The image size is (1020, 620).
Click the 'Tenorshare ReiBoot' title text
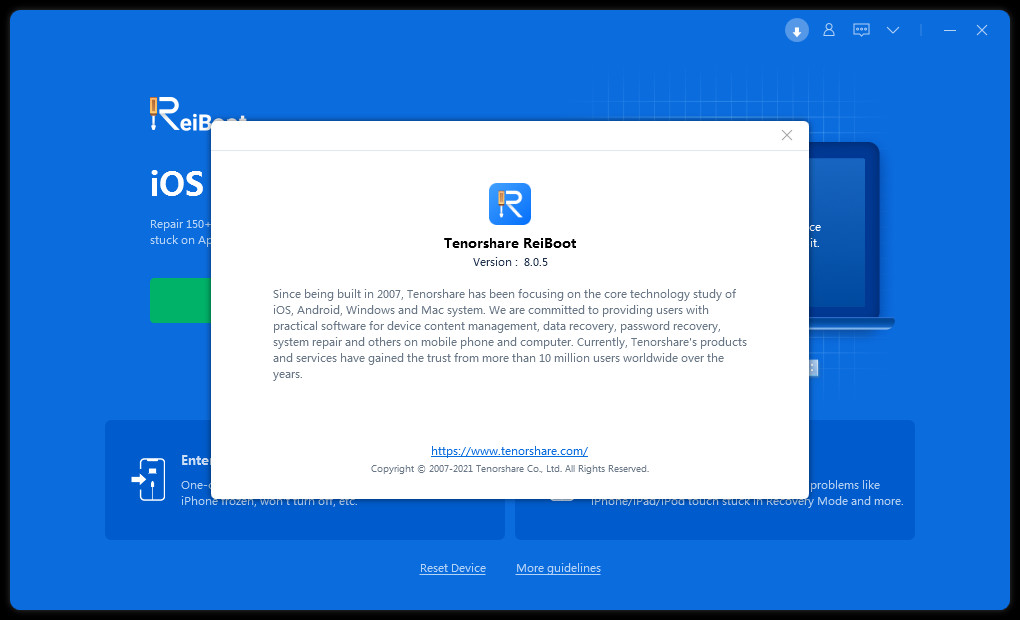click(510, 243)
